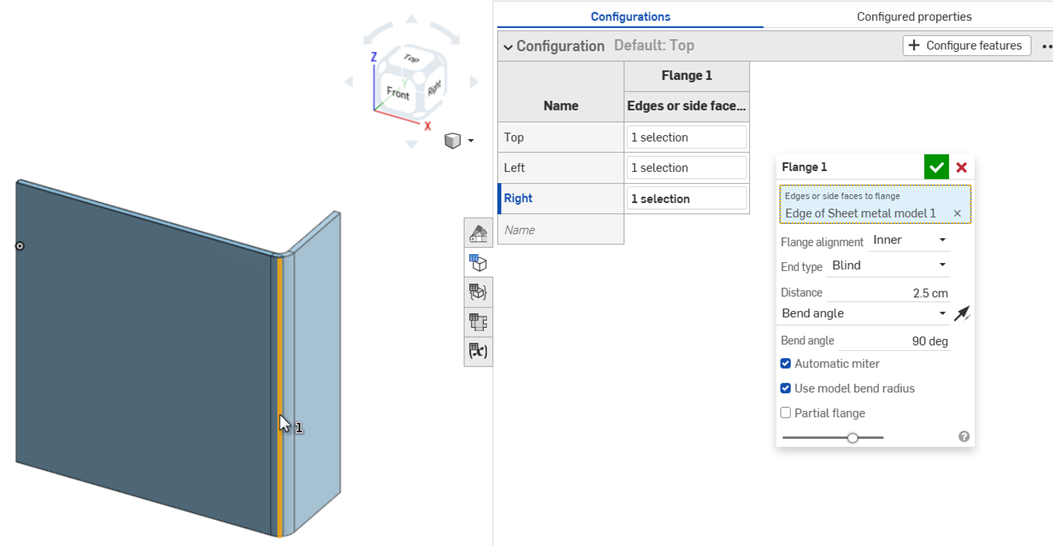Viewport: 1053px width, 546px height.
Task: Accept Flange 1 with green checkmark
Action: click(936, 168)
